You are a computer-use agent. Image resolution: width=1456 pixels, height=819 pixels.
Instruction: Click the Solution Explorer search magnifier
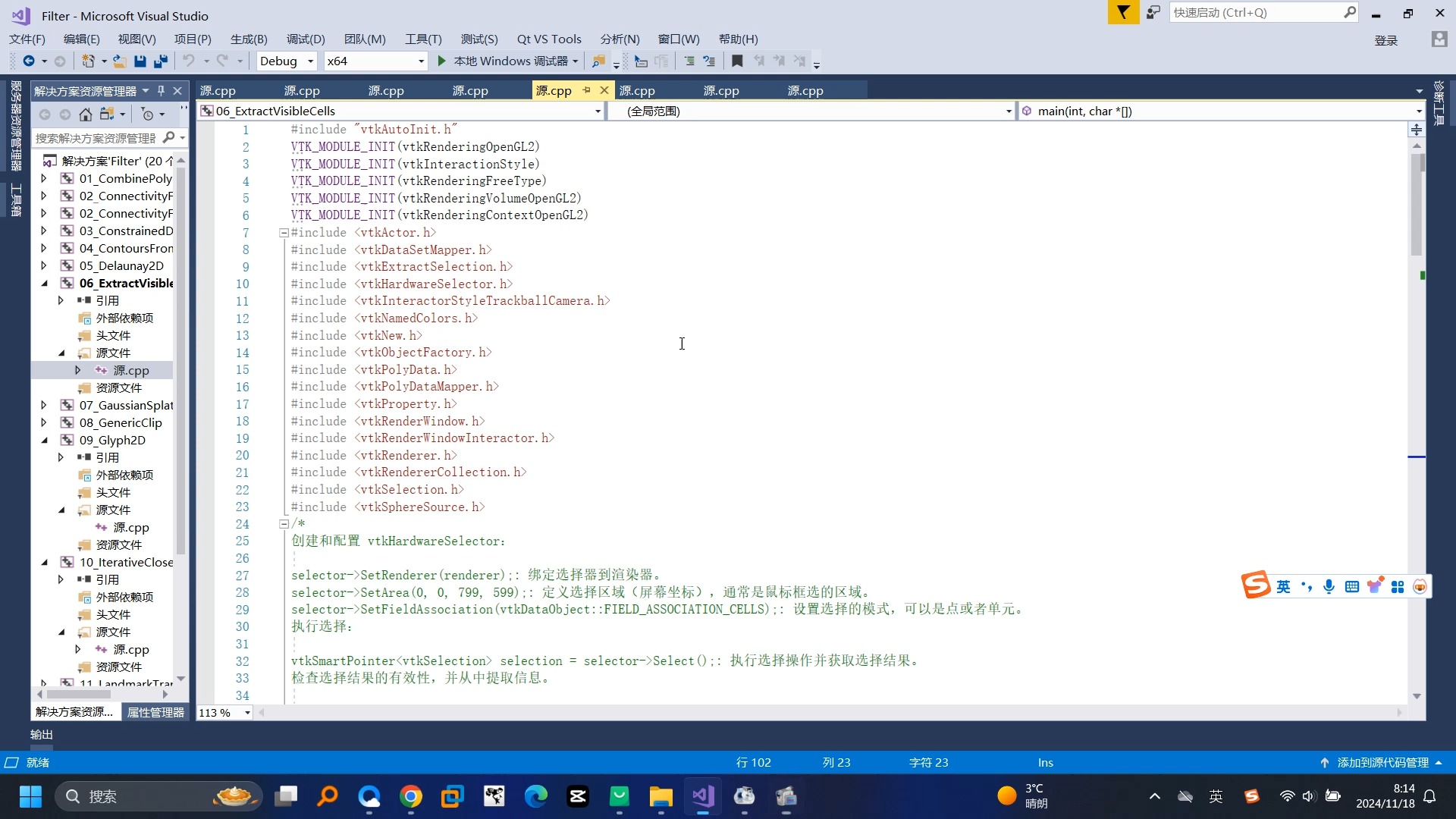168,138
